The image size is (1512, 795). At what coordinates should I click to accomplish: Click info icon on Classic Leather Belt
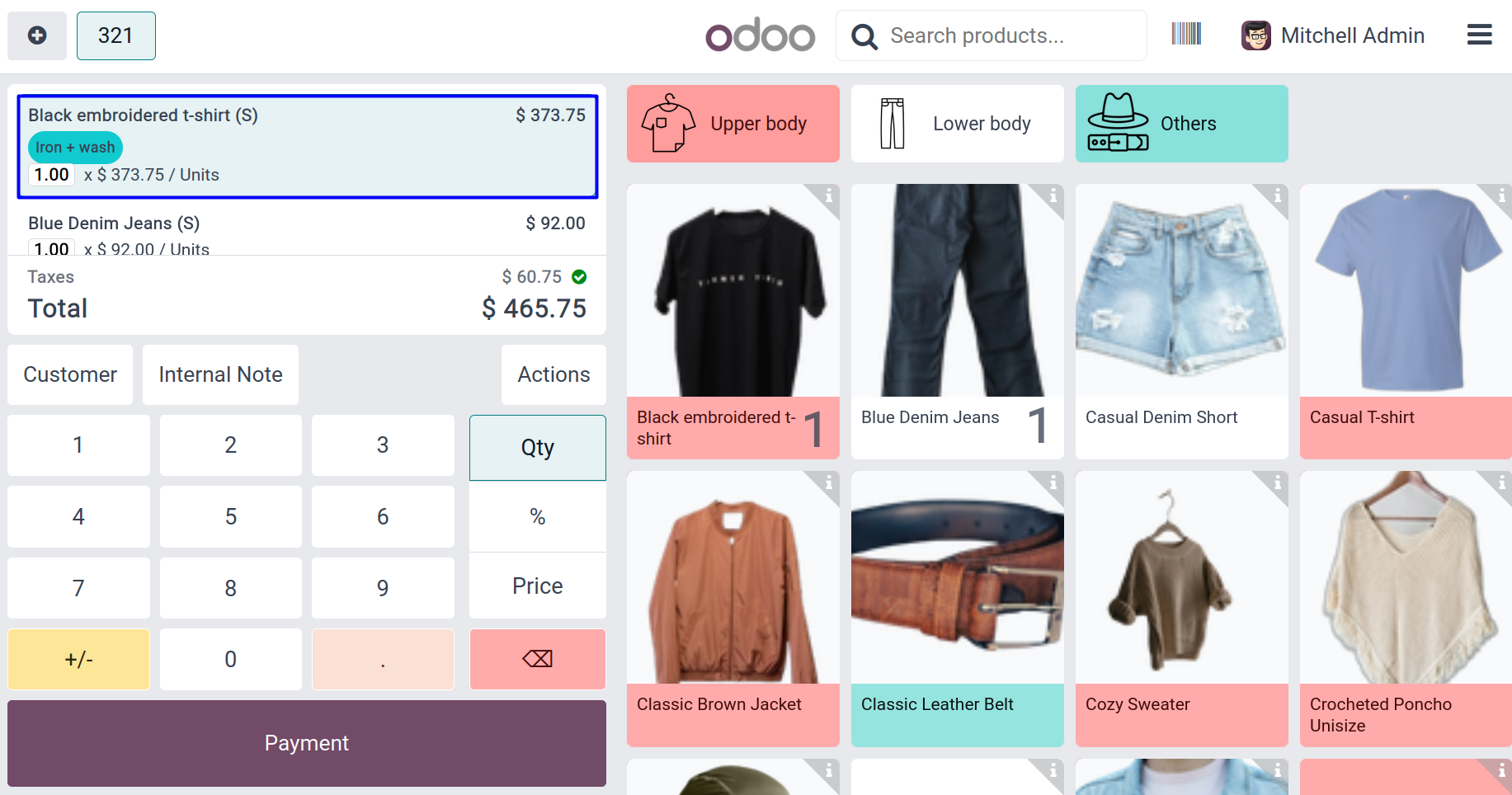pyautogui.click(x=1053, y=483)
